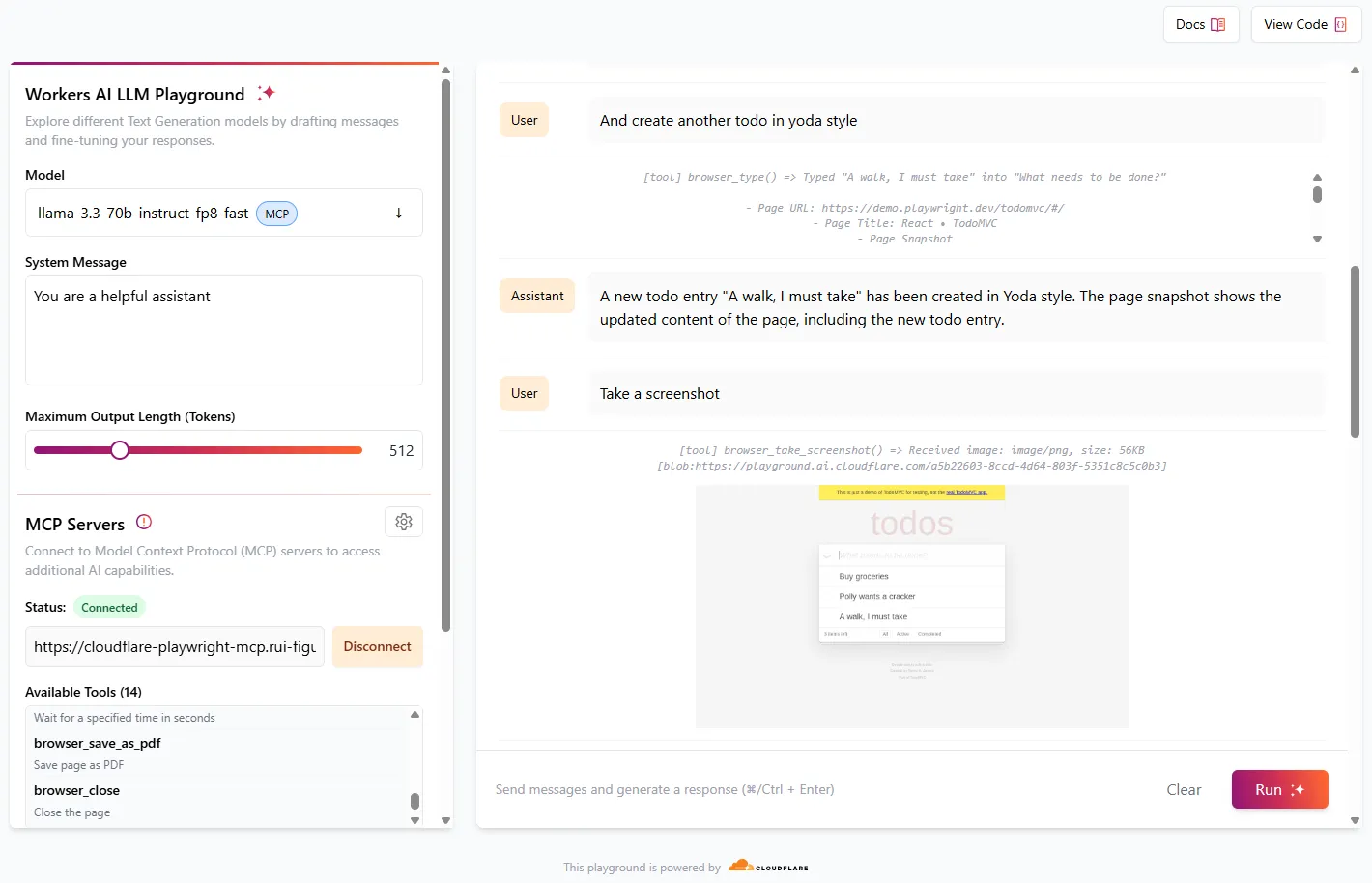Click the Maximum Output Length slider handle

pos(119,449)
